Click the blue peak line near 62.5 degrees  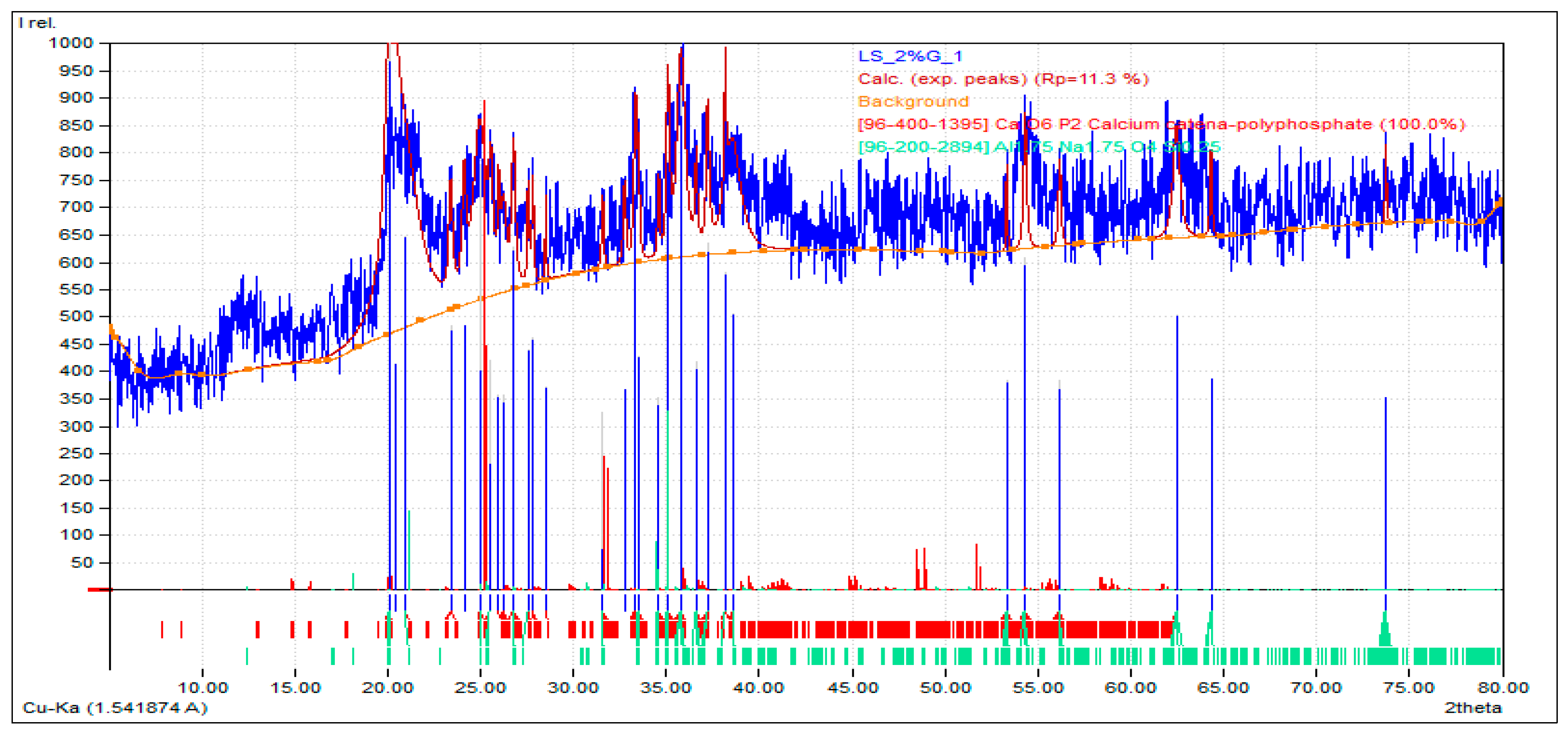point(1176,456)
